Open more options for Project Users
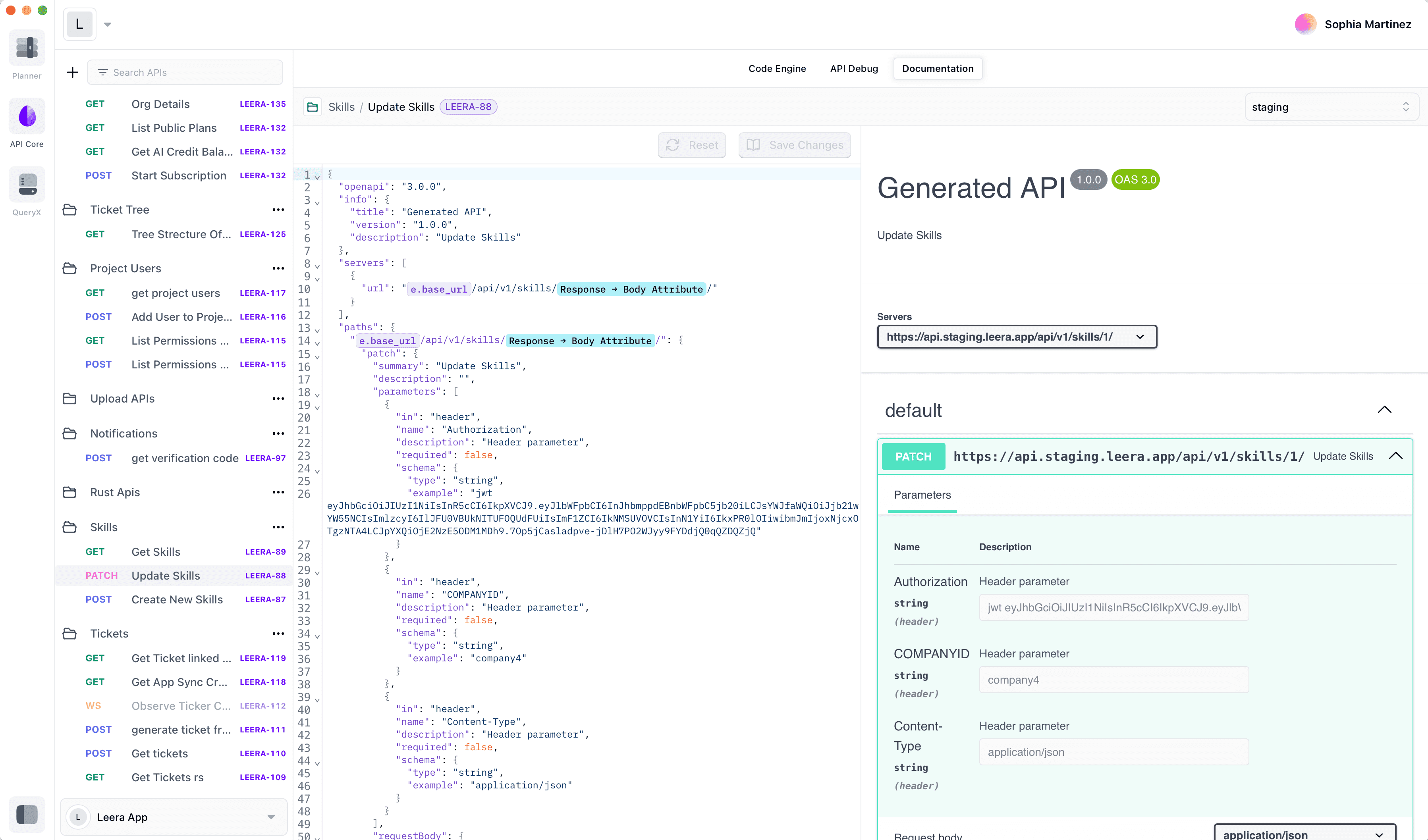Screen dimensions: 1428x840 [x=278, y=268]
